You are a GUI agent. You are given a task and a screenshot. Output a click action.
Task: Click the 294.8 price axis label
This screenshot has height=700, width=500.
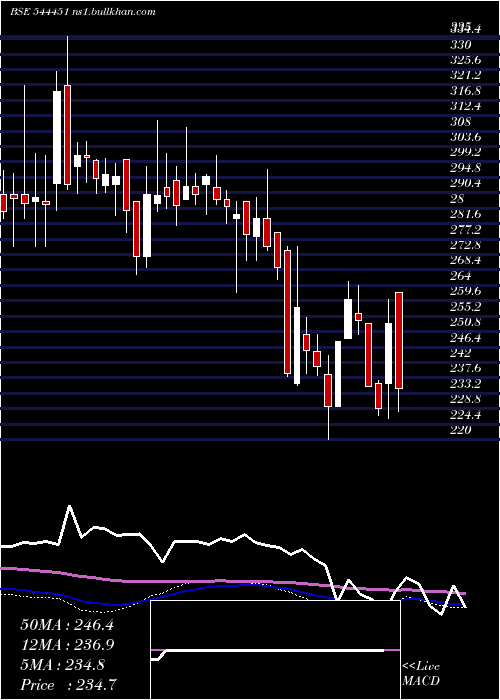pos(465,168)
